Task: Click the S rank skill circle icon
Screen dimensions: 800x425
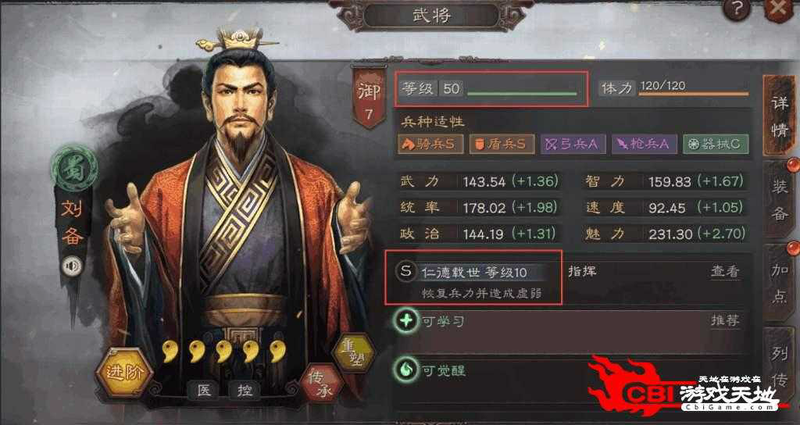Action: point(406,271)
